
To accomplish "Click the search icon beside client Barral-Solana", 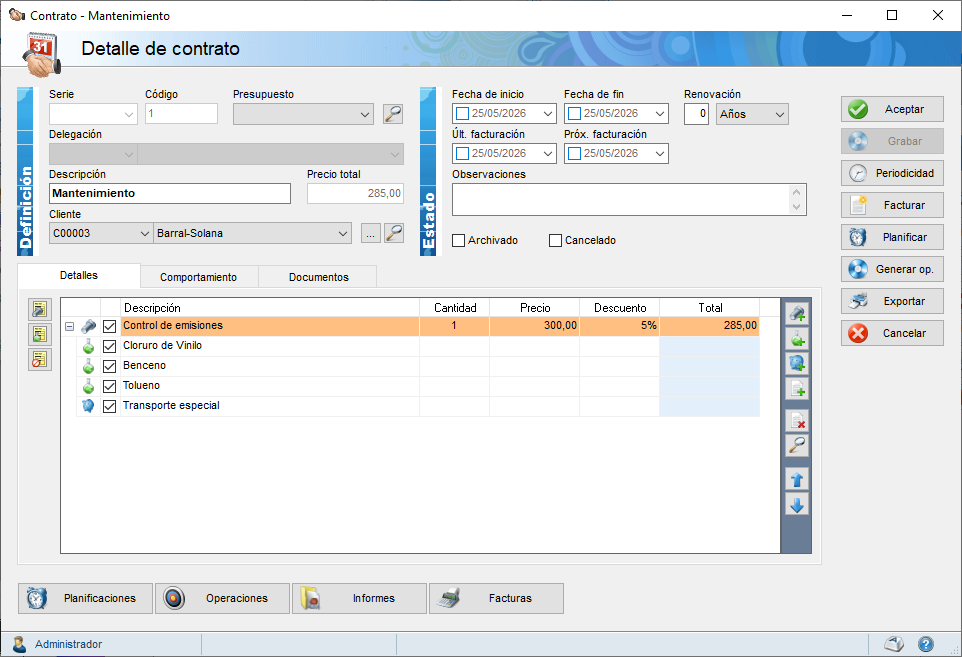I will 394,233.
